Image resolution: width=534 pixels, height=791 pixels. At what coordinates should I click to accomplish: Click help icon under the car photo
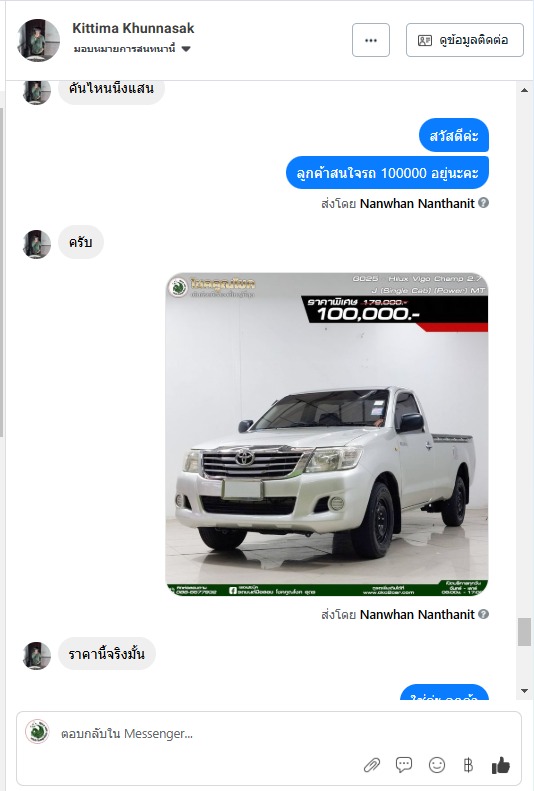(483, 614)
